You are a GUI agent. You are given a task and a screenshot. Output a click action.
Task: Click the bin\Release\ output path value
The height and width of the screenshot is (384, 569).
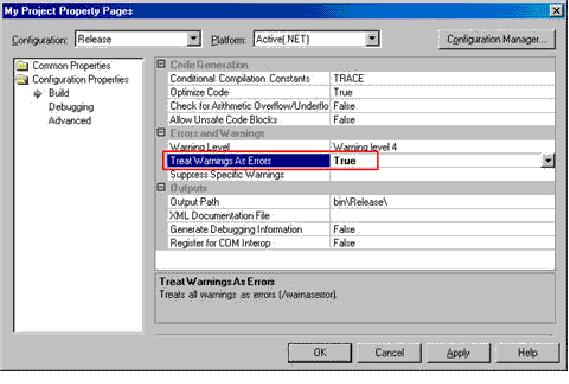coord(442,202)
